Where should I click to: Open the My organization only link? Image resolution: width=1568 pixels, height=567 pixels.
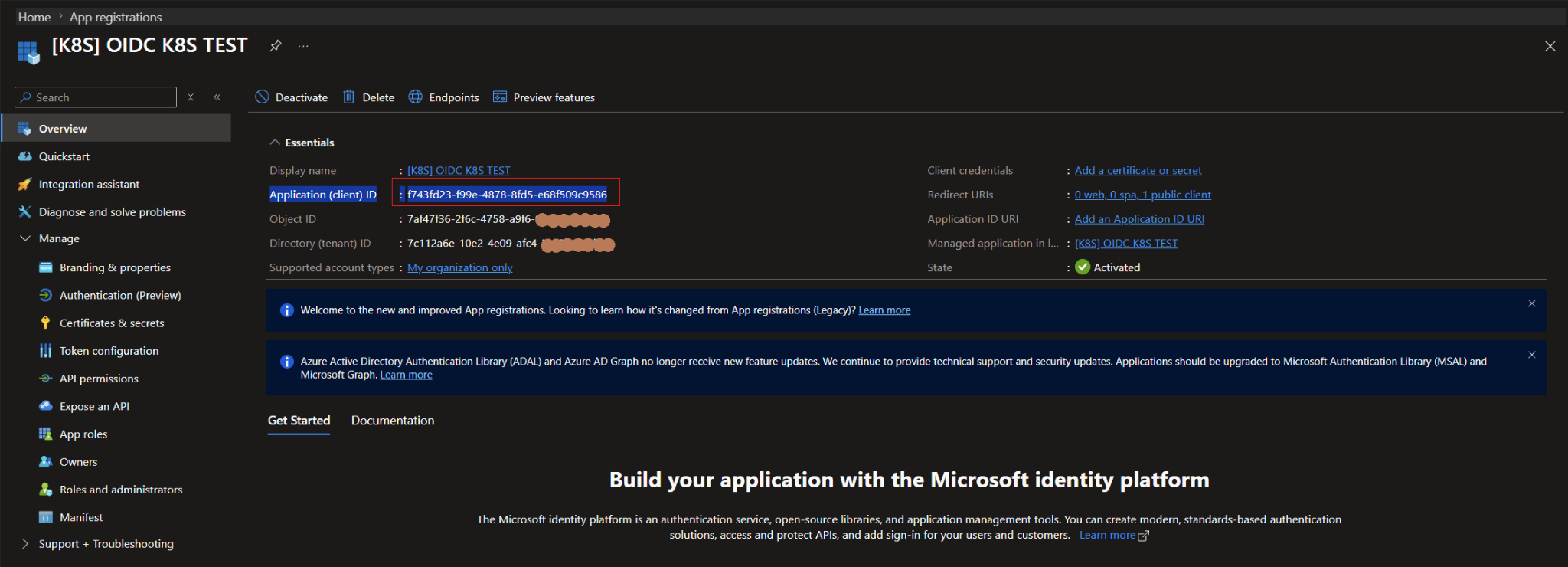(x=460, y=267)
